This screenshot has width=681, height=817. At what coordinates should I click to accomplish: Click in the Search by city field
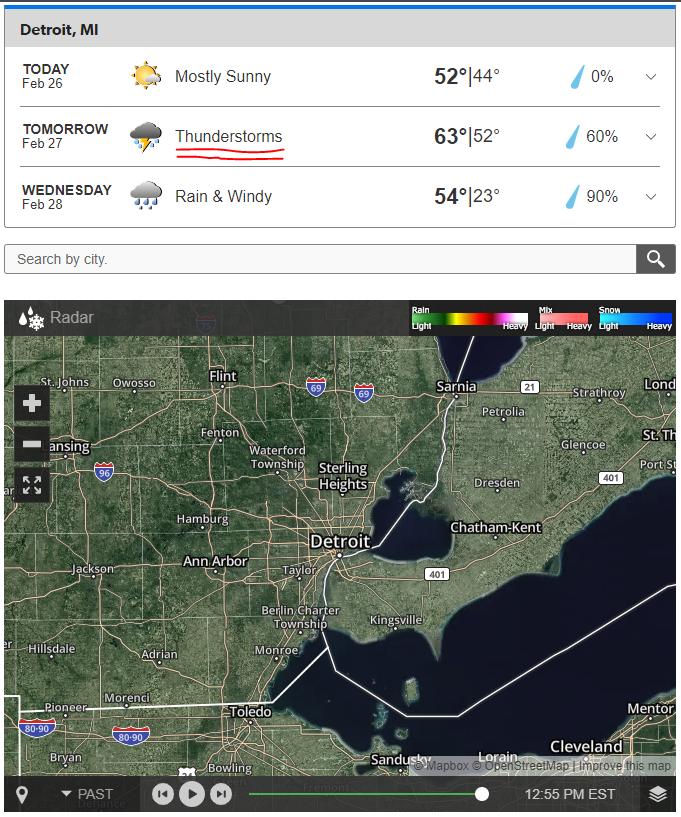pyautogui.click(x=320, y=259)
